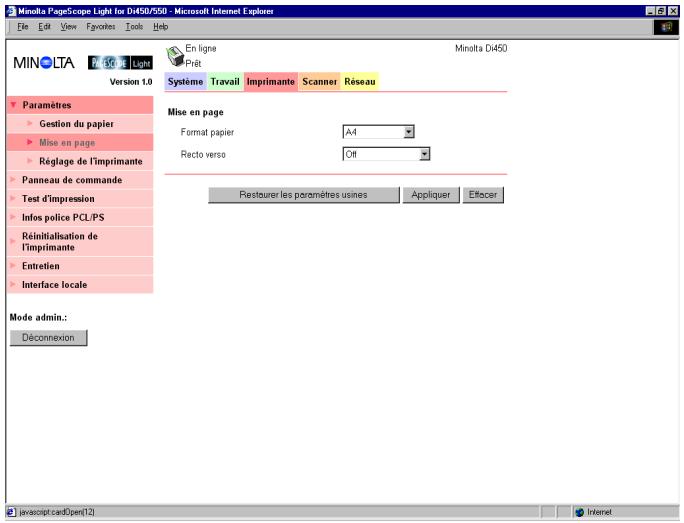
Task: Open Gestion du papier link
Action: 76,124
